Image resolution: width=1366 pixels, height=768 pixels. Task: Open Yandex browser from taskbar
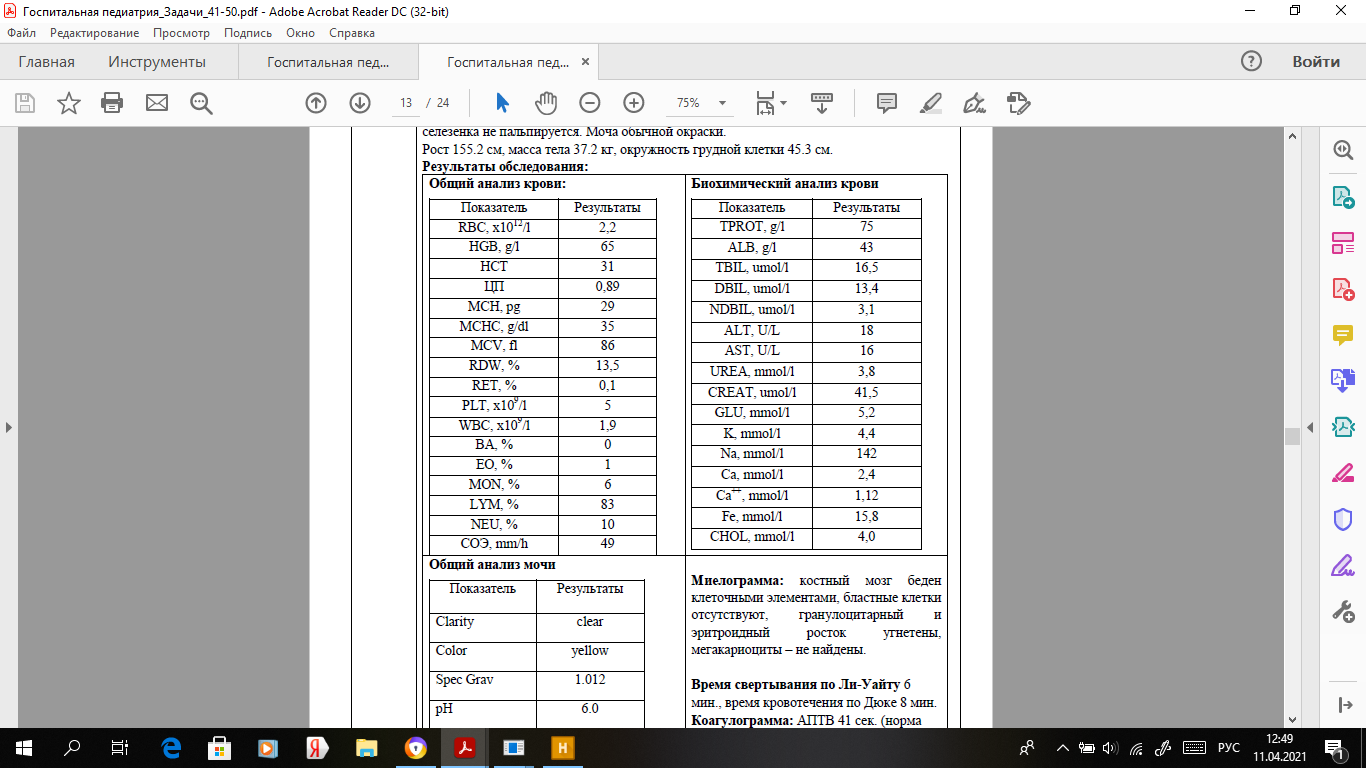[318, 747]
